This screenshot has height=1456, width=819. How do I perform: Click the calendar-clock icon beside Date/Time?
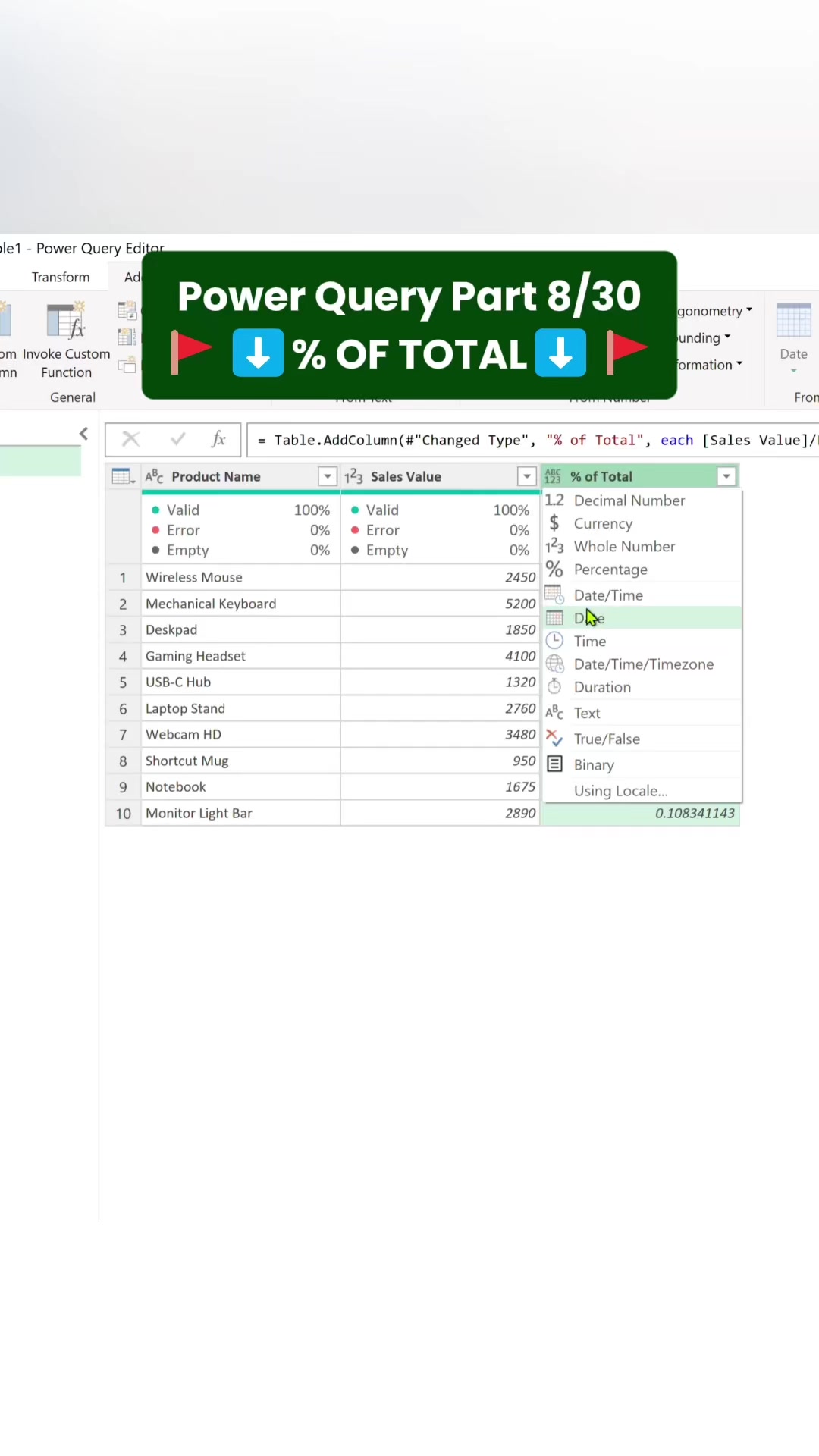pos(554,595)
